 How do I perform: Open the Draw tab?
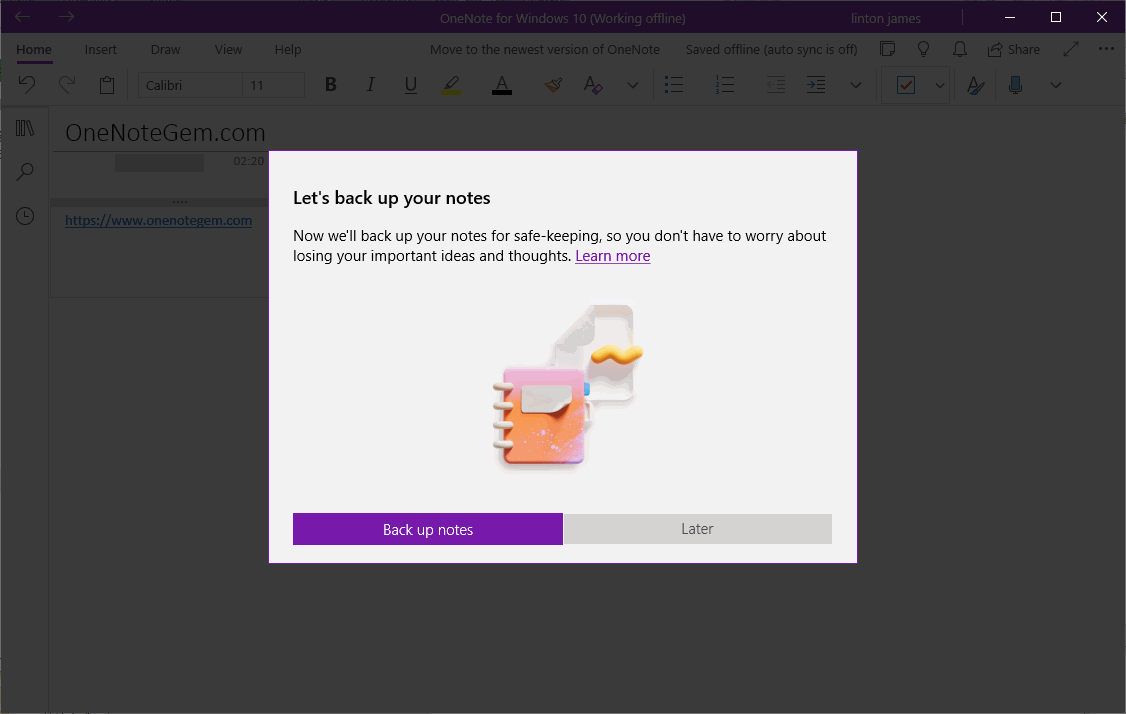pyautogui.click(x=165, y=50)
